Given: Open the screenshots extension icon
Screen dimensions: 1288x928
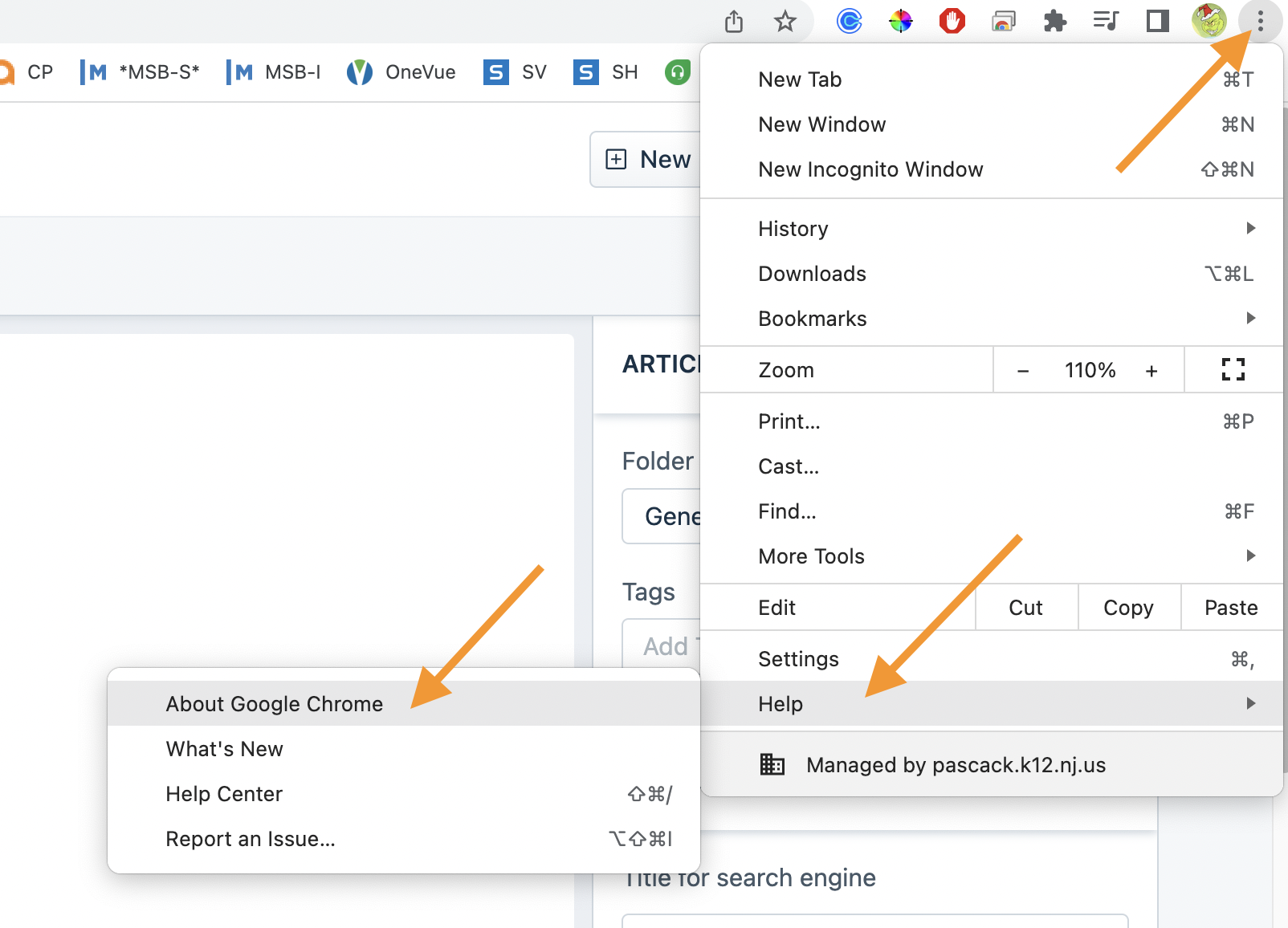Looking at the screenshot, I should [1004, 21].
